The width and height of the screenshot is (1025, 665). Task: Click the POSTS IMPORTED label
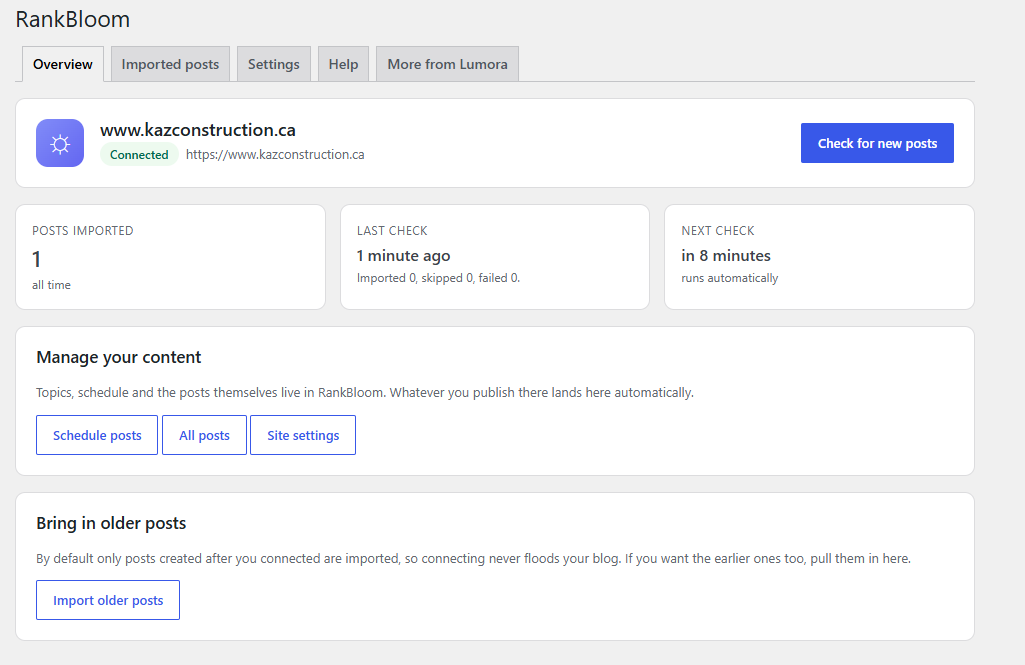82,231
